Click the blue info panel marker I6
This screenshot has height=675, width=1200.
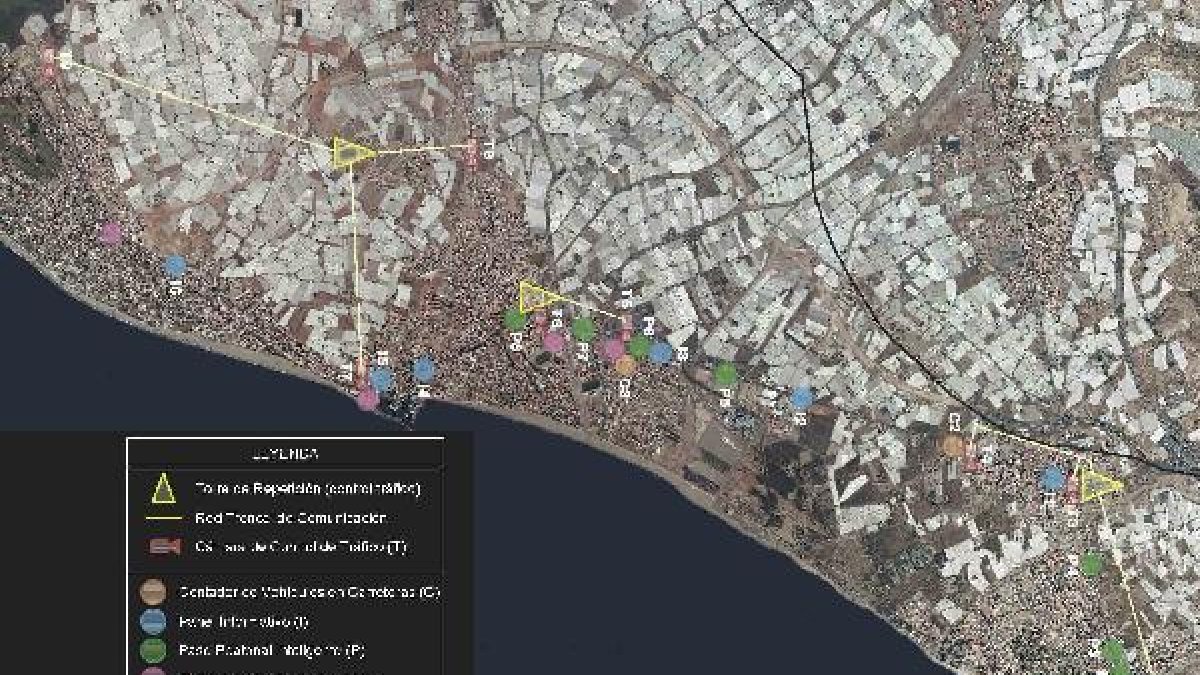(175, 266)
